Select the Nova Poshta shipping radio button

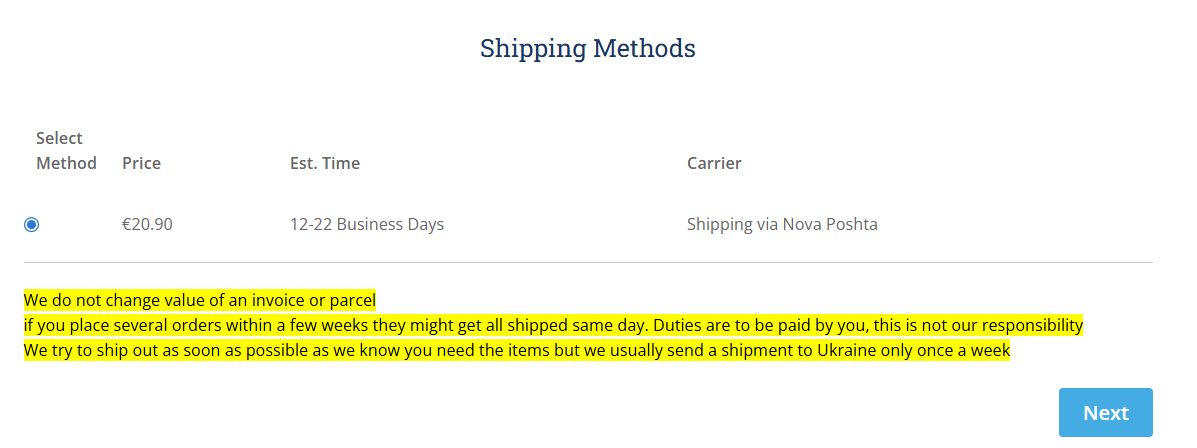click(31, 225)
